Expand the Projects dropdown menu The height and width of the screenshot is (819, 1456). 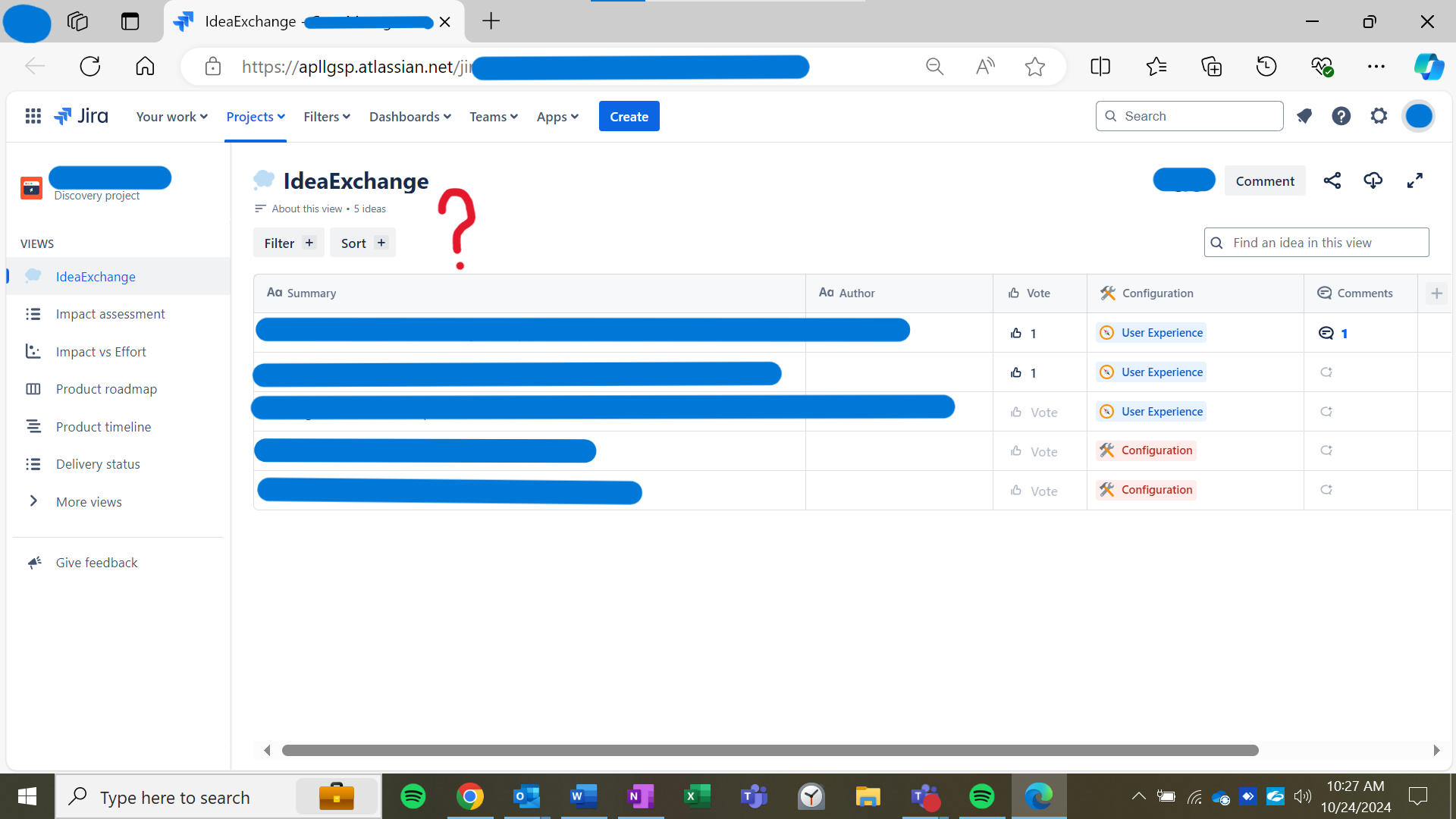coord(256,117)
